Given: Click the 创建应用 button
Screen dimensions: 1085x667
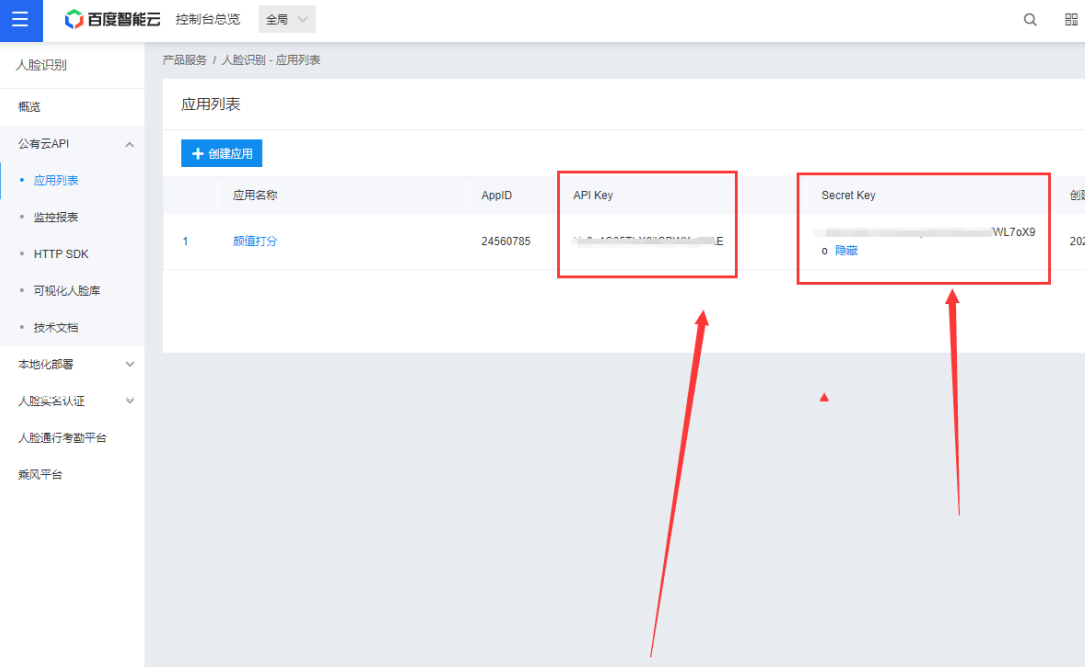Looking at the screenshot, I should pos(221,153).
